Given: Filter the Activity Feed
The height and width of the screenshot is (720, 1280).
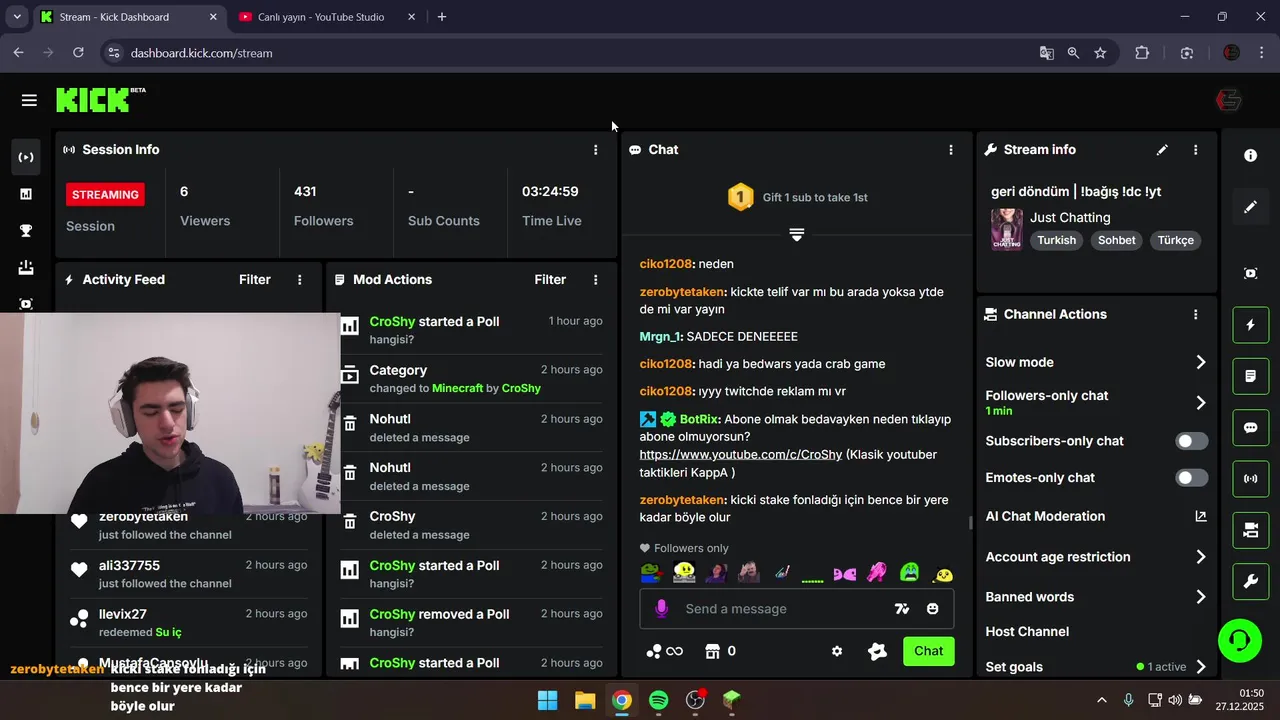Looking at the screenshot, I should (255, 280).
